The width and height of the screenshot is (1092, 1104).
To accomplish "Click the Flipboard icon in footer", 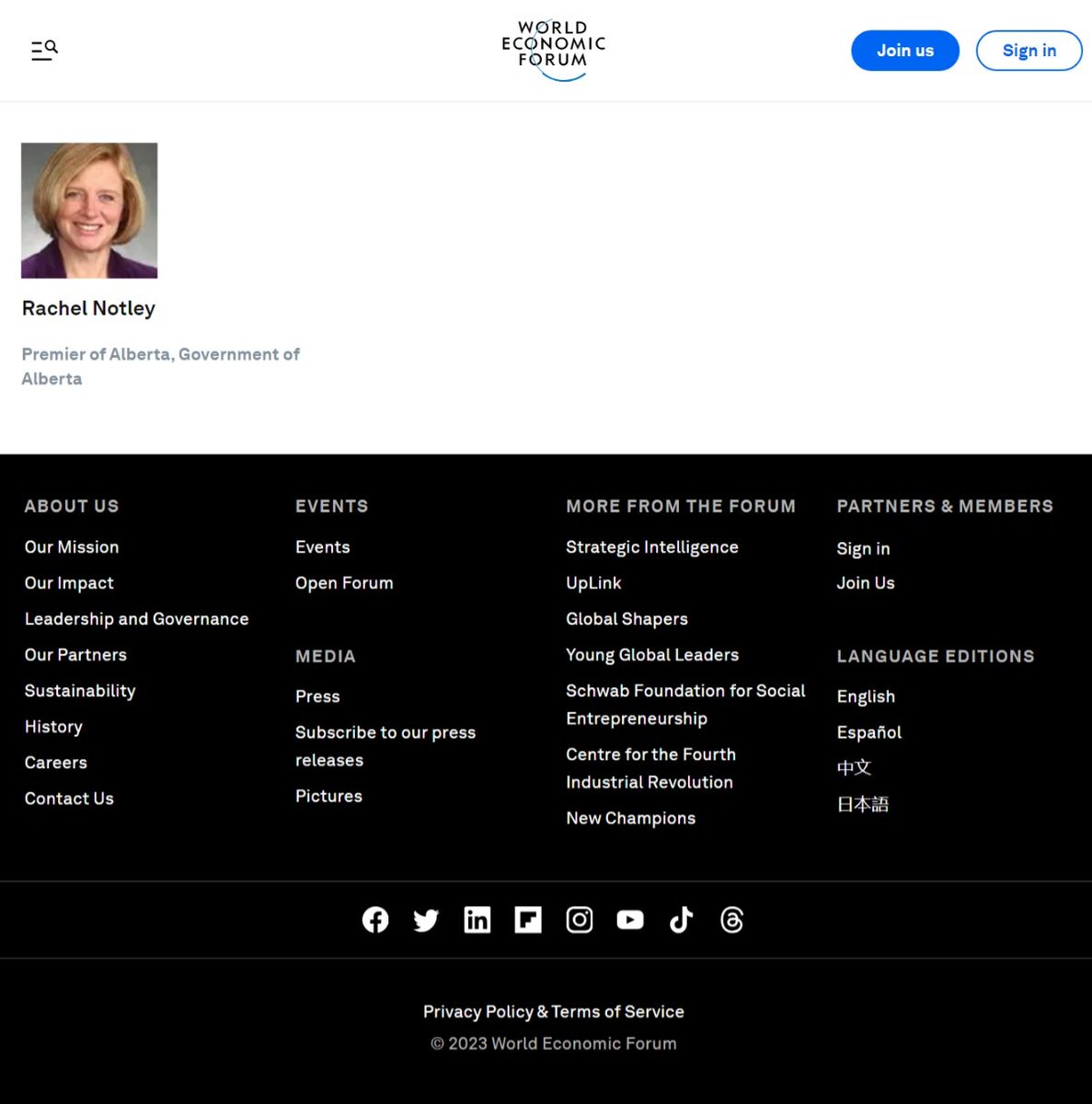I will [528, 920].
